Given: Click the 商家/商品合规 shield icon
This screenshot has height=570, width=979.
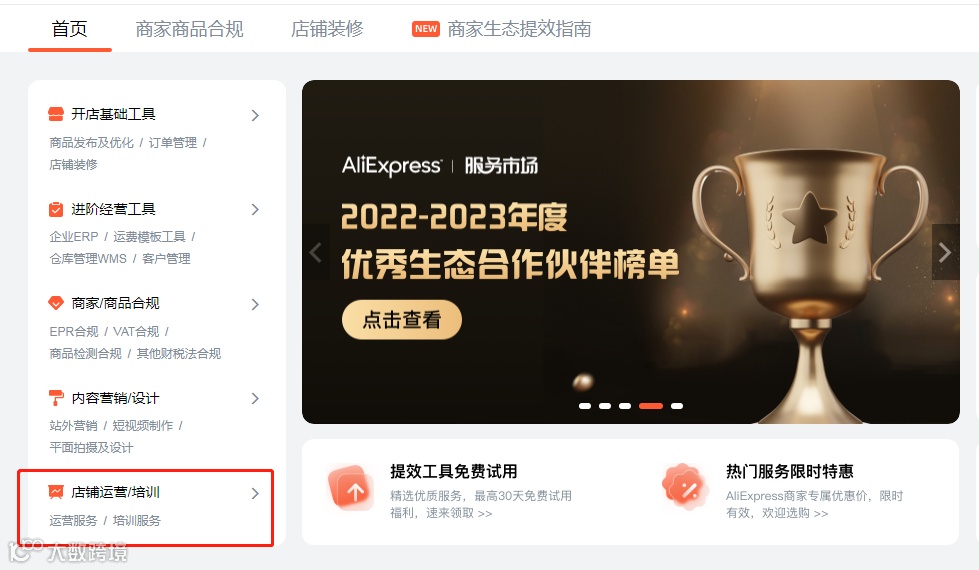Looking at the screenshot, I should coord(56,303).
